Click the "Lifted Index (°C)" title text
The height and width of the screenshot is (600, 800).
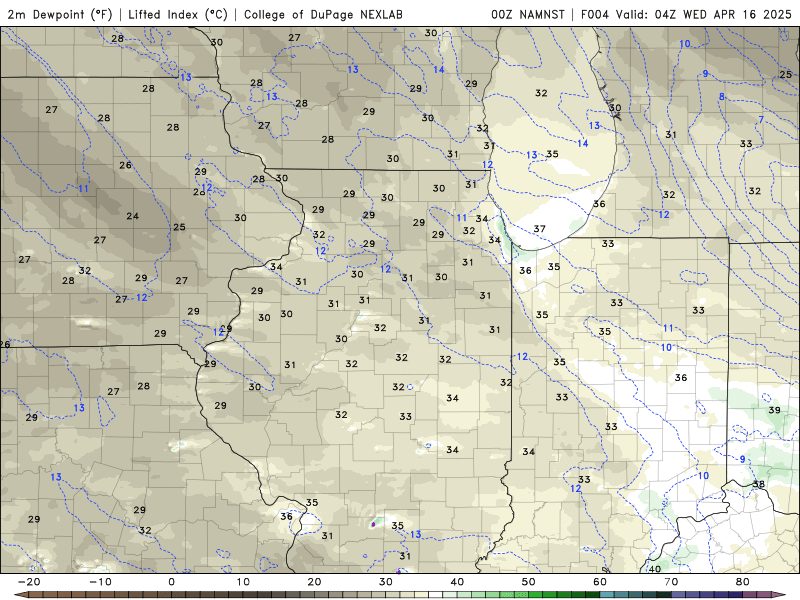coord(178,14)
